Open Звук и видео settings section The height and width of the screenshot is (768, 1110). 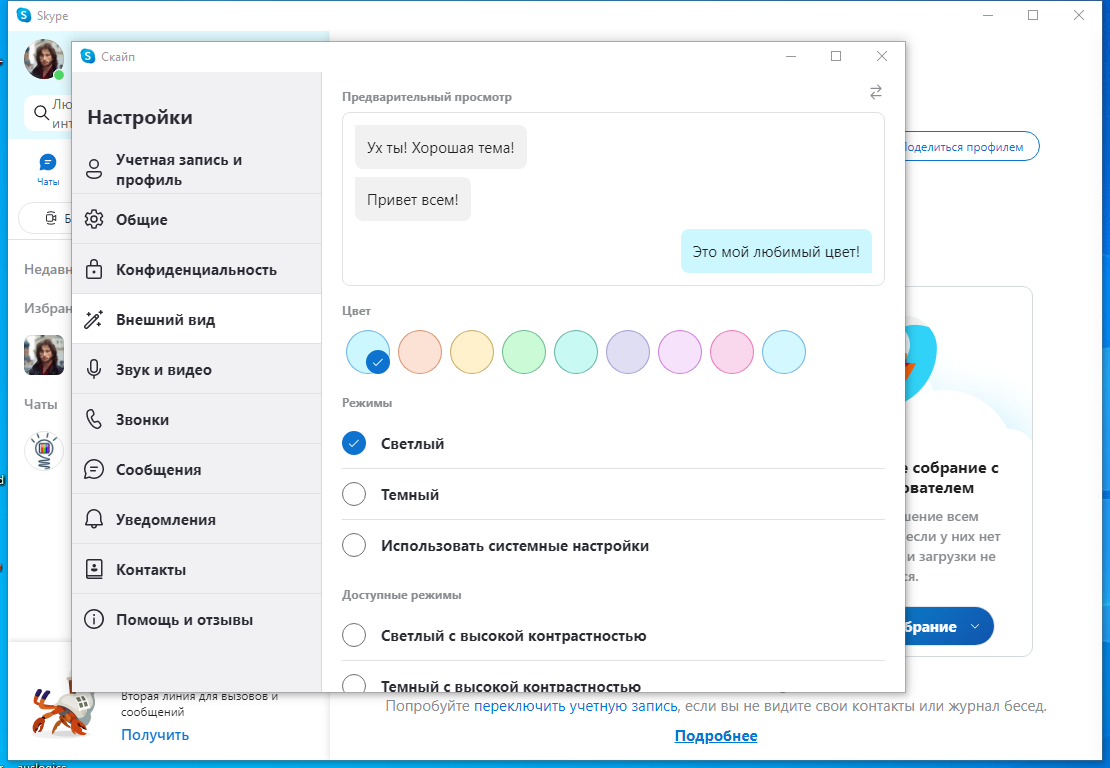197,369
